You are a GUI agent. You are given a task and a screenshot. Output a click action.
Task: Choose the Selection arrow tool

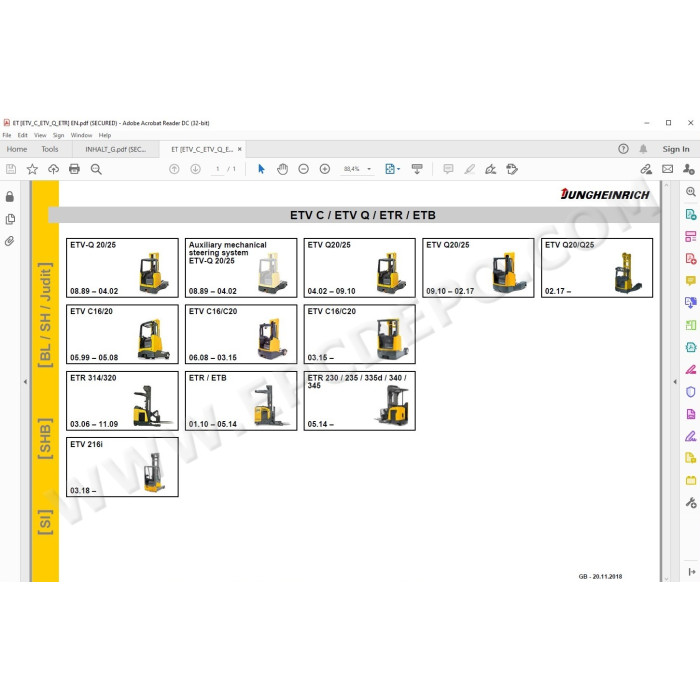tap(261, 169)
